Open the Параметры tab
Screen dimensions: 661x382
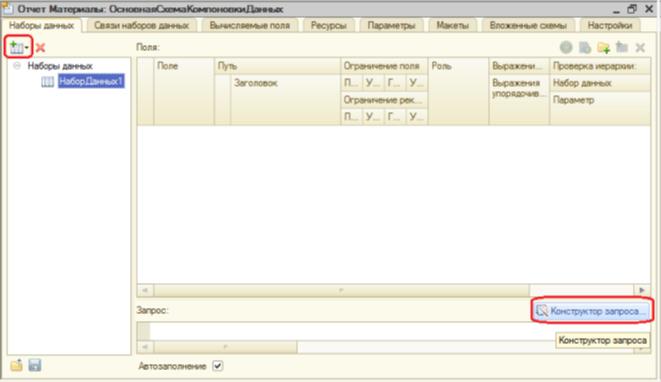tap(391, 25)
